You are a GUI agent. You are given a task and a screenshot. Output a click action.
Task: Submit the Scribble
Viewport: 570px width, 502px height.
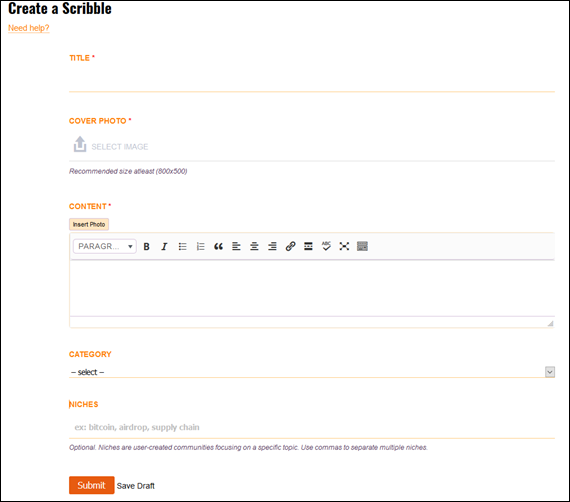pos(92,485)
